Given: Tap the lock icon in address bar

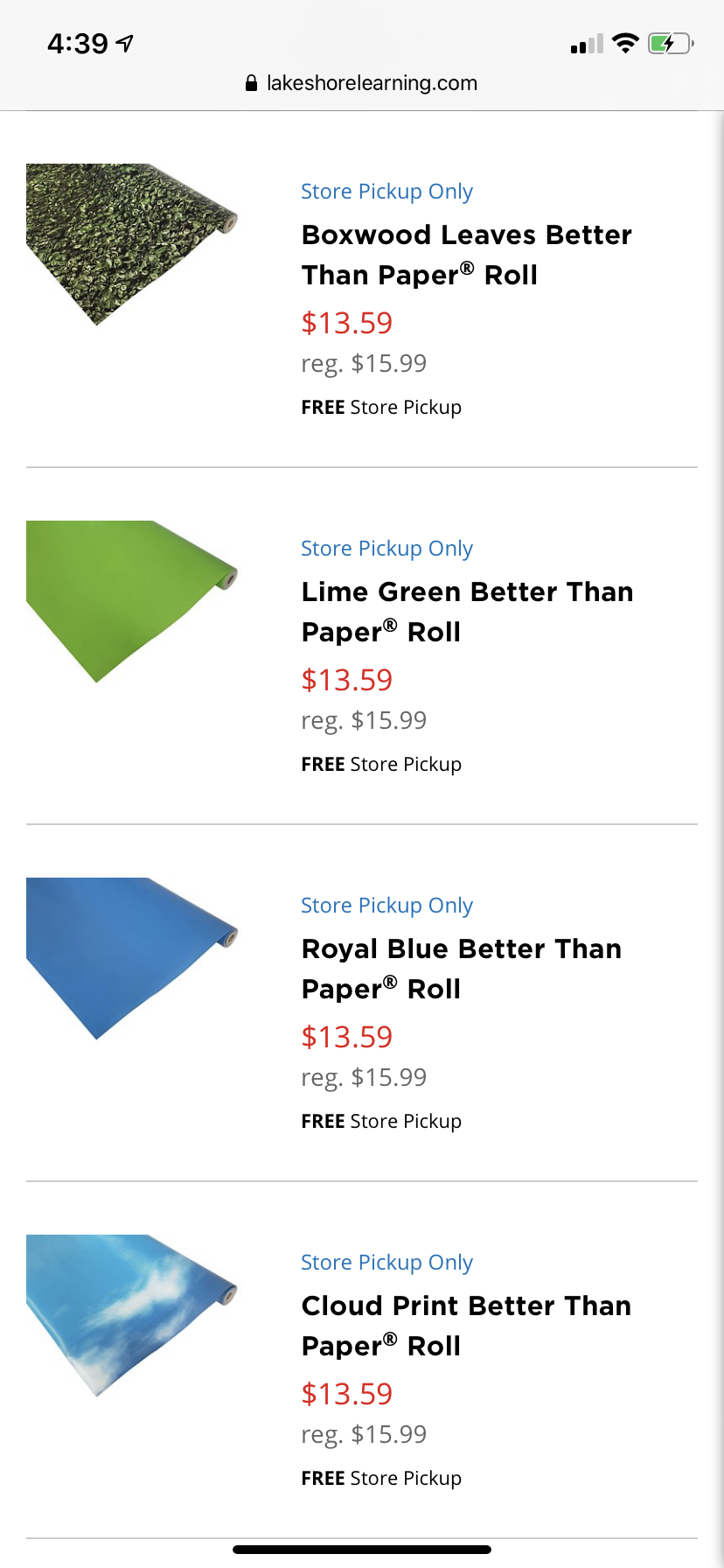Looking at the screenshot, I should [x=251, y=83].
